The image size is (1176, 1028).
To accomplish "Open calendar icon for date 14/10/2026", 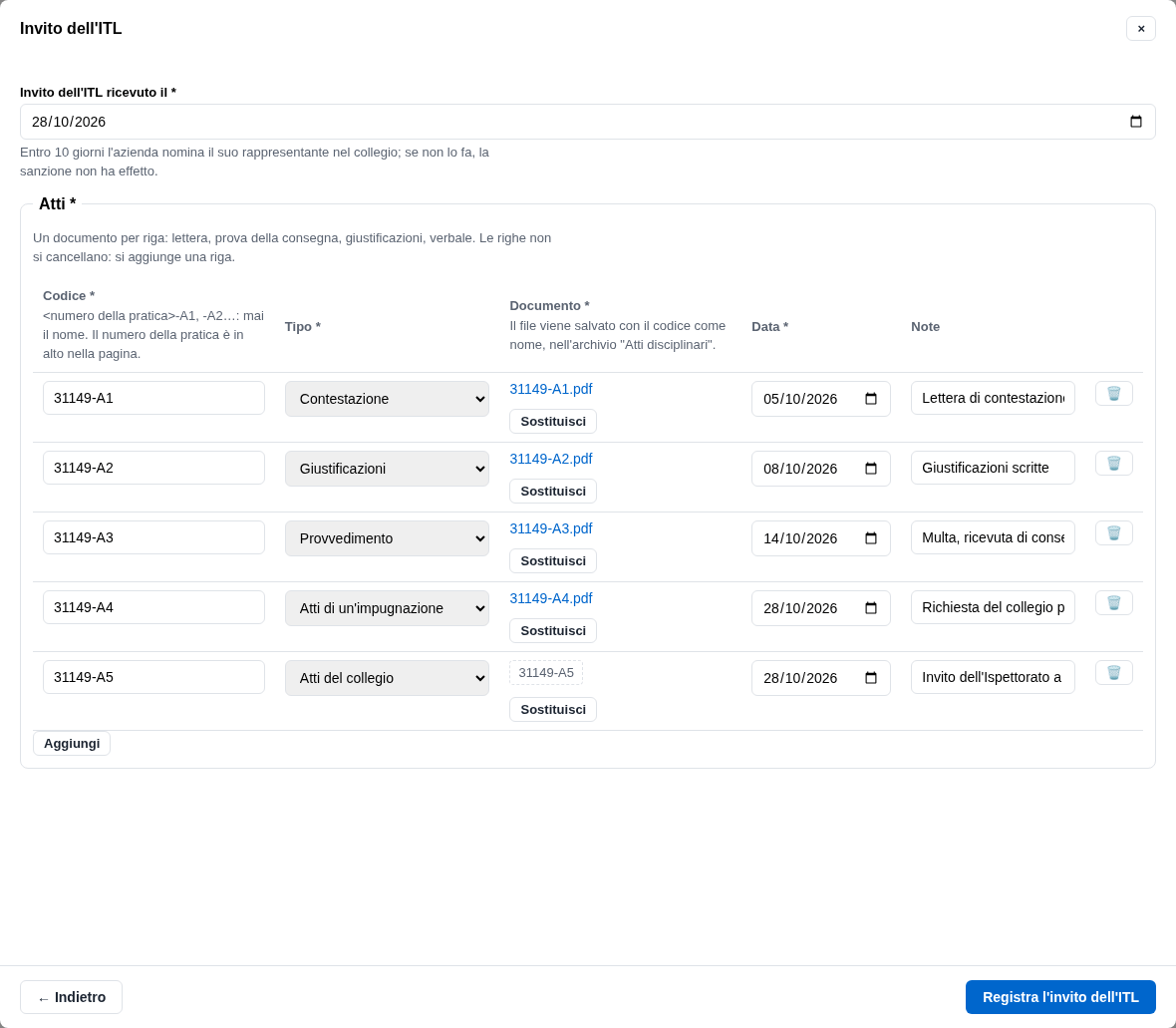I will point(871,538).
